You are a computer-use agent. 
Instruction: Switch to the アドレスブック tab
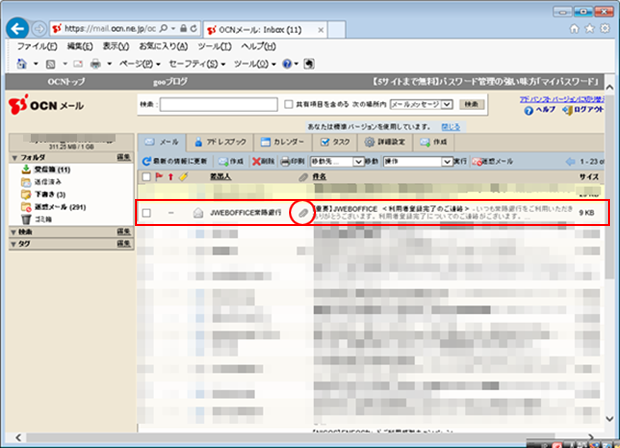coord(220,142)
